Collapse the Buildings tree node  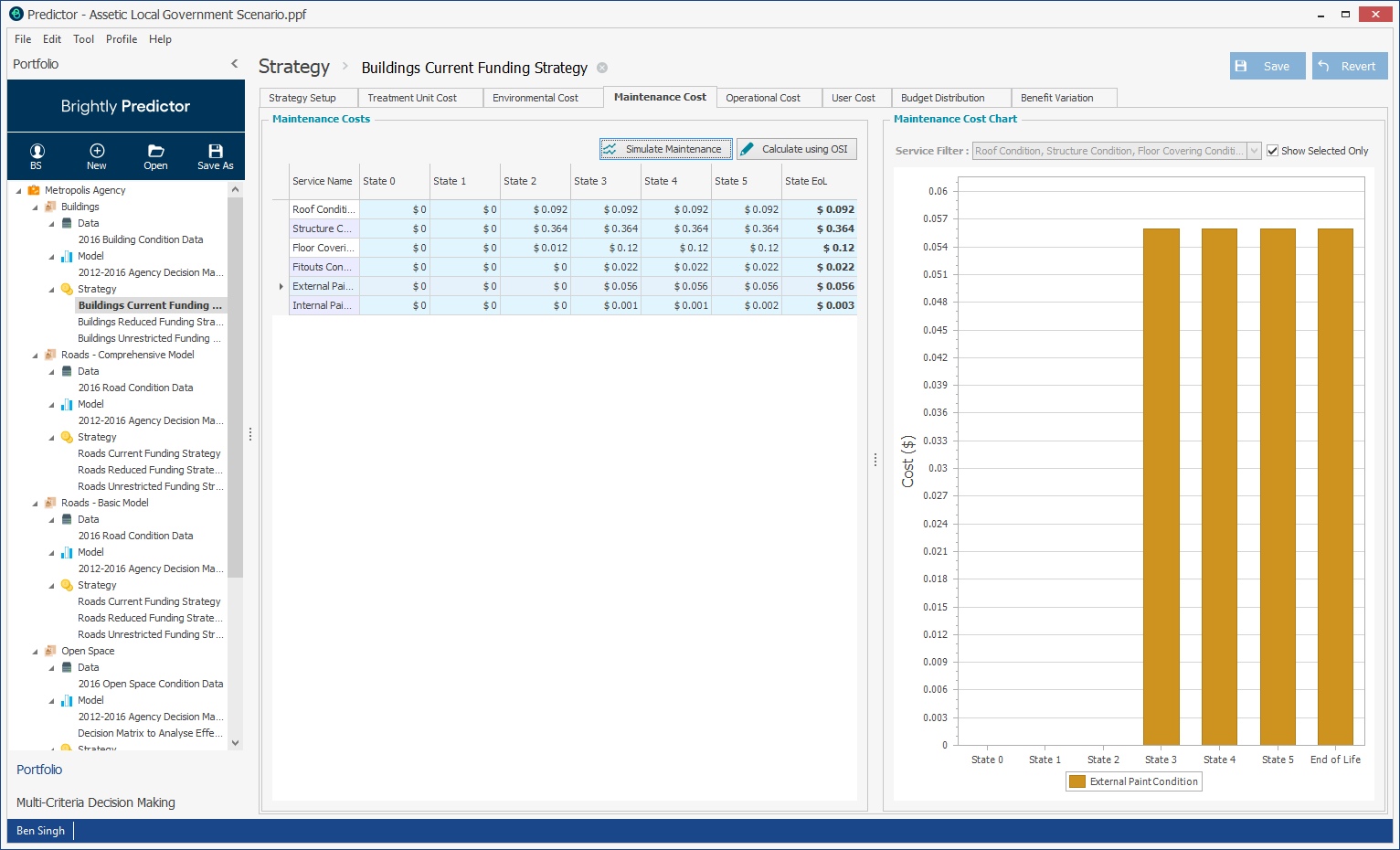(36, 207)
